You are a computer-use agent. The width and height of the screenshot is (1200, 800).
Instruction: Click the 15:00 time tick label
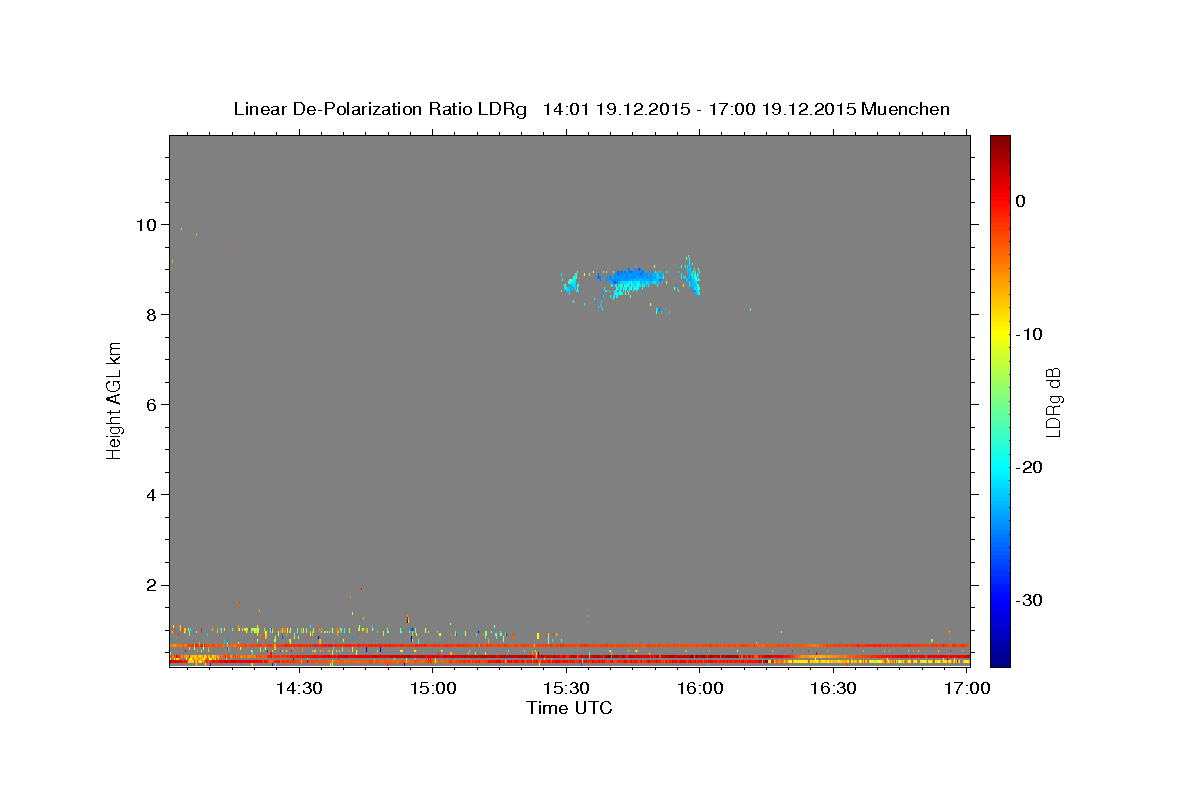click(x=434, y=689)
